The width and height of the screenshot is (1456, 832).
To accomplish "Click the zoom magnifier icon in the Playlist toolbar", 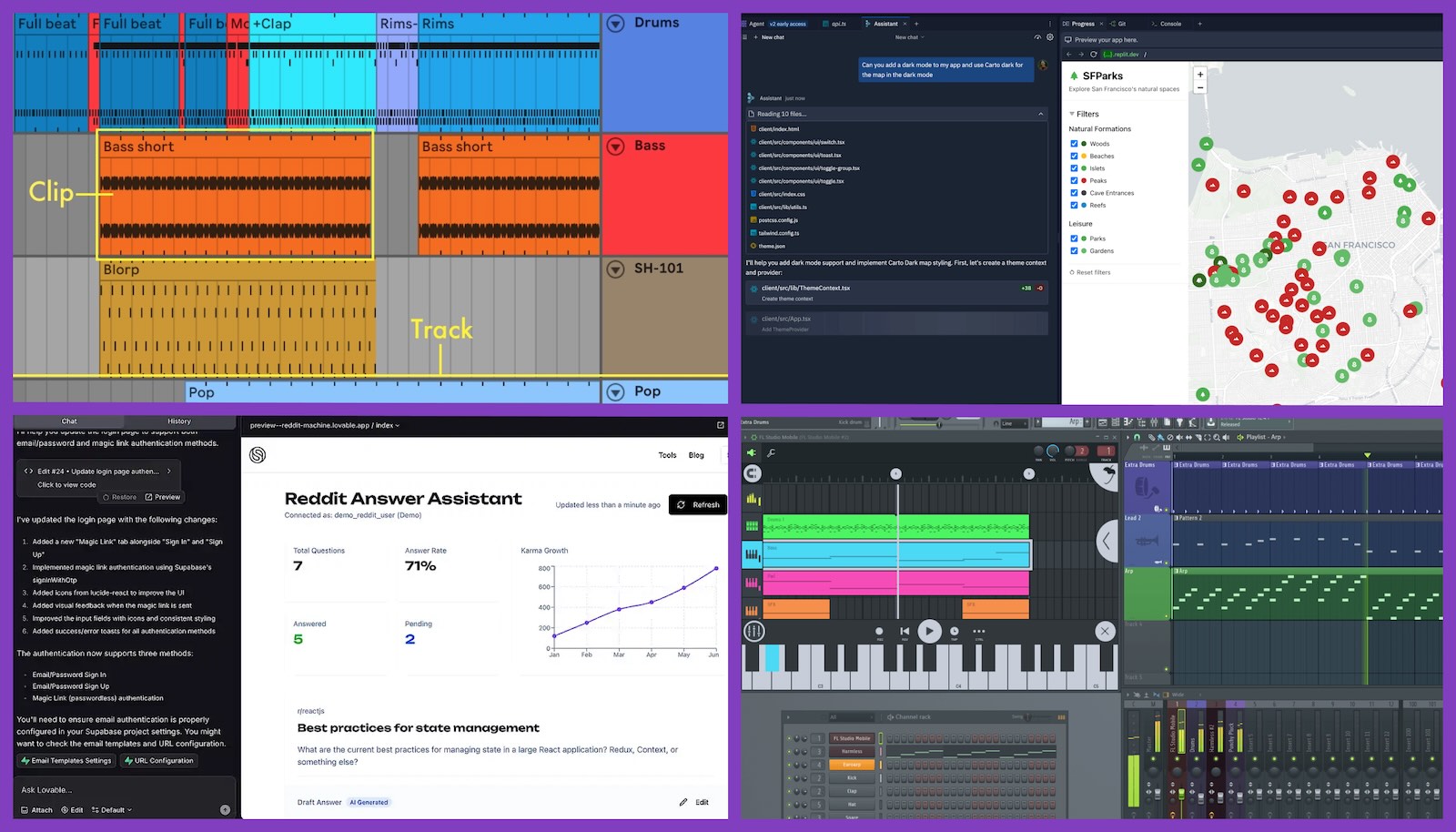I will tap(1217, 437).
